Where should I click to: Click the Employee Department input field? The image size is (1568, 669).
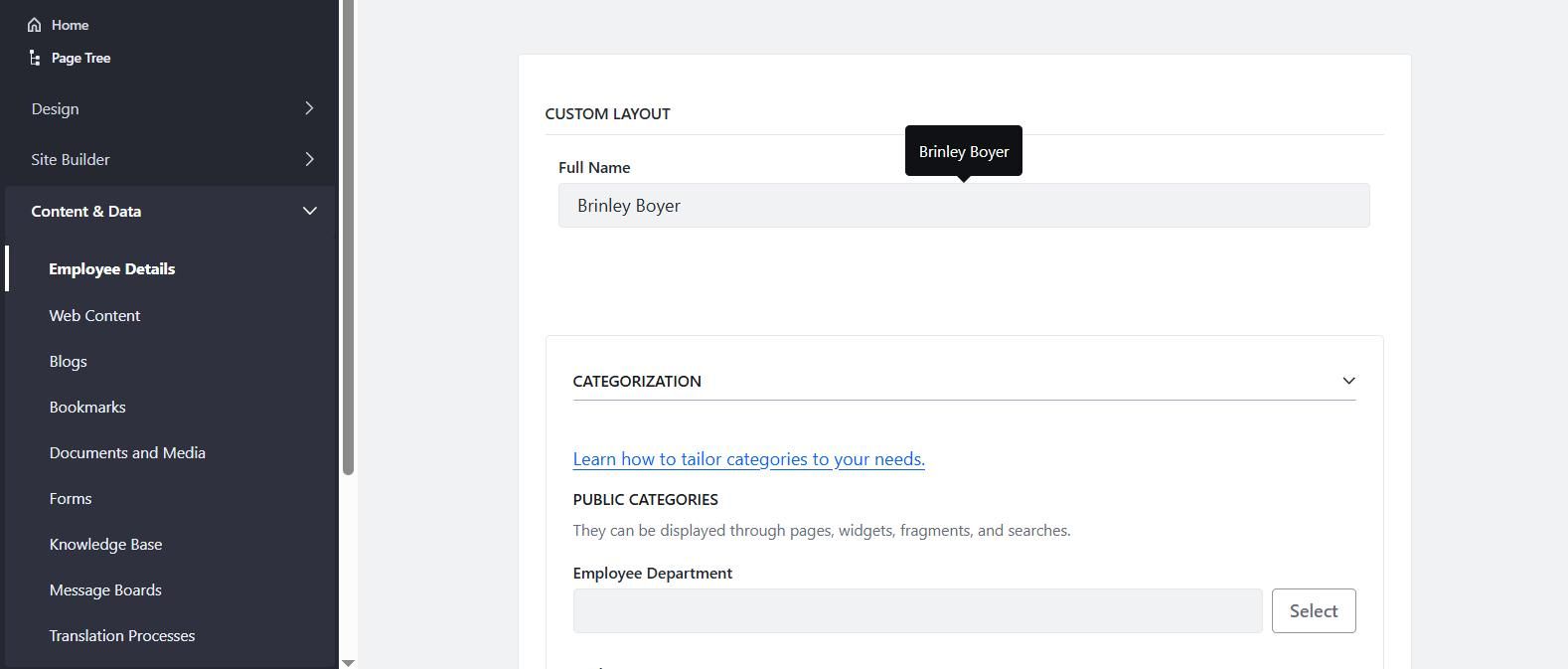[917, 610]
